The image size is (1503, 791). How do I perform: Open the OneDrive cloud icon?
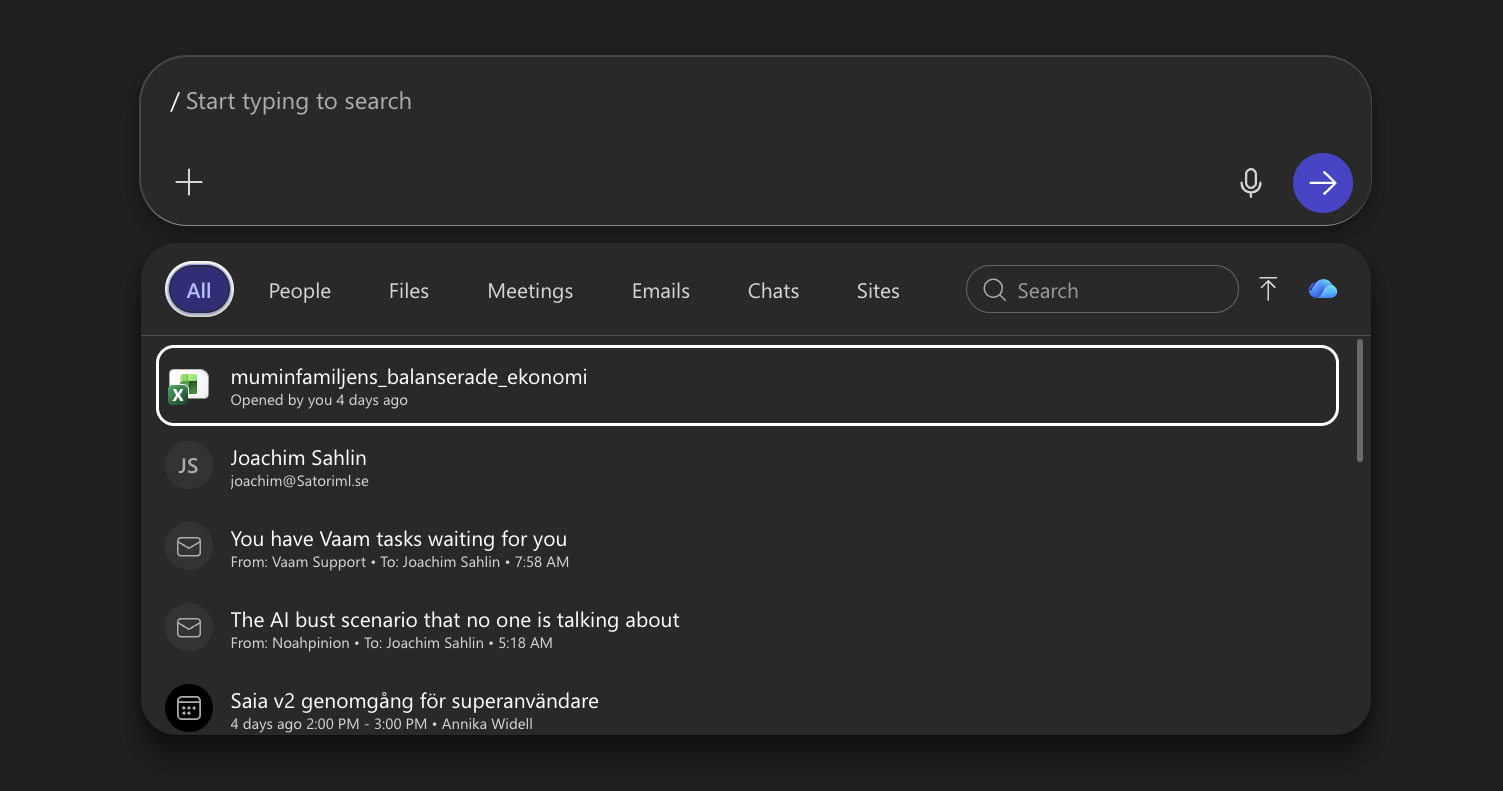(x=1323, y=290)
